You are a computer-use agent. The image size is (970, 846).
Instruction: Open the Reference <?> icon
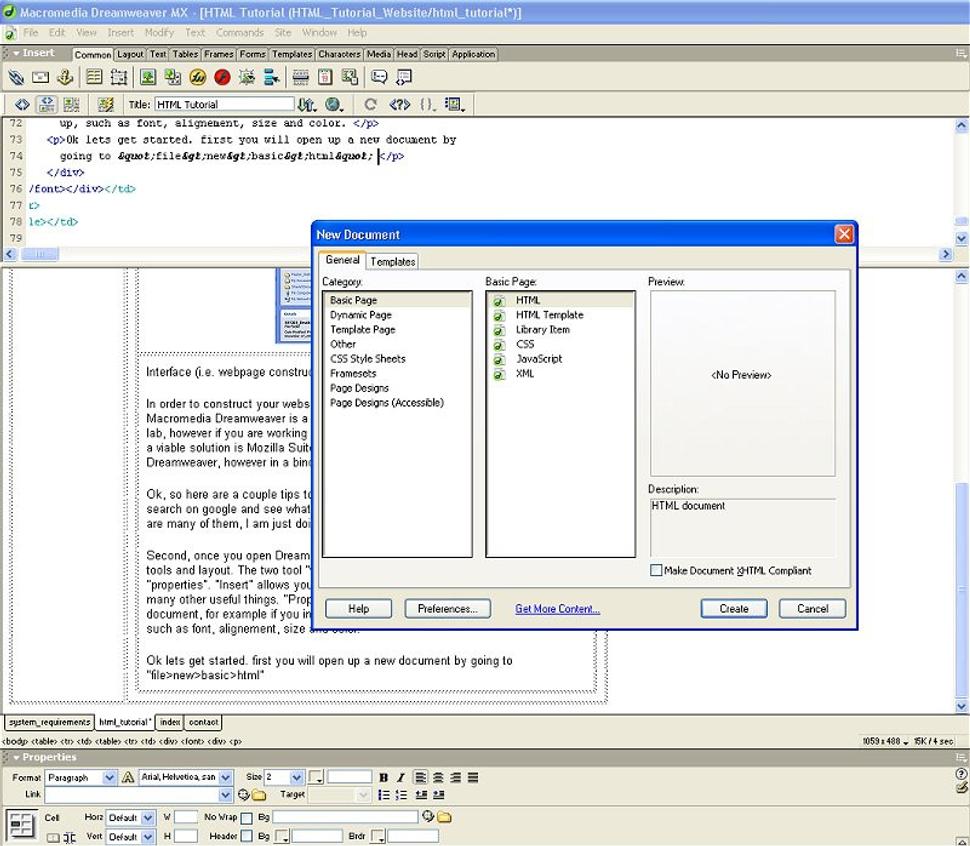click(x=400, y=104)
